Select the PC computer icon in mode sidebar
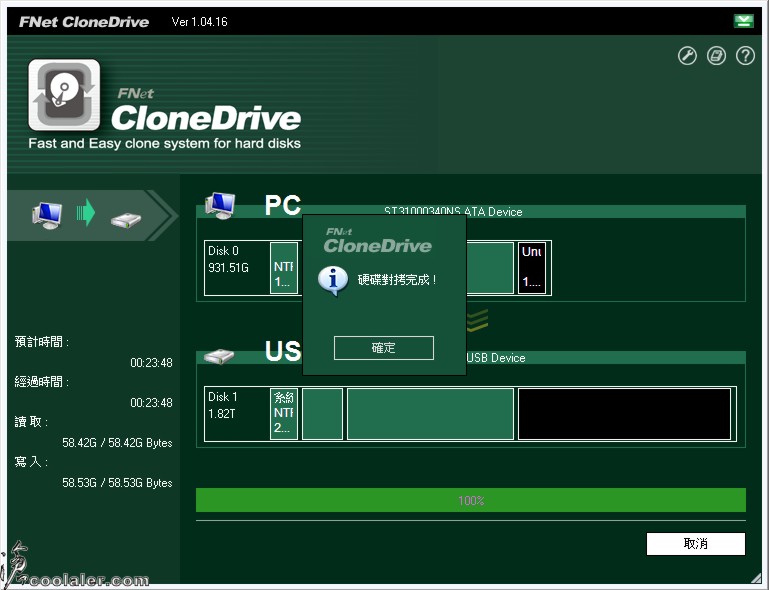Image resolution: width=769 pixels, height=590 pixels. click(47, 215)
